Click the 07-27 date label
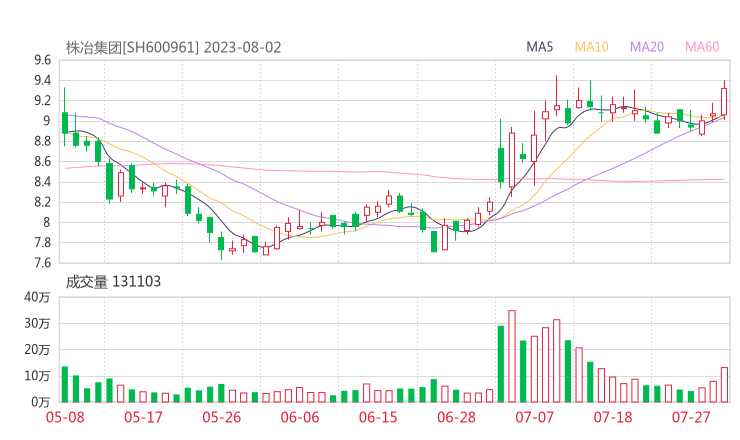Viewport: 740px width, 440px height. tap(691, 417)
